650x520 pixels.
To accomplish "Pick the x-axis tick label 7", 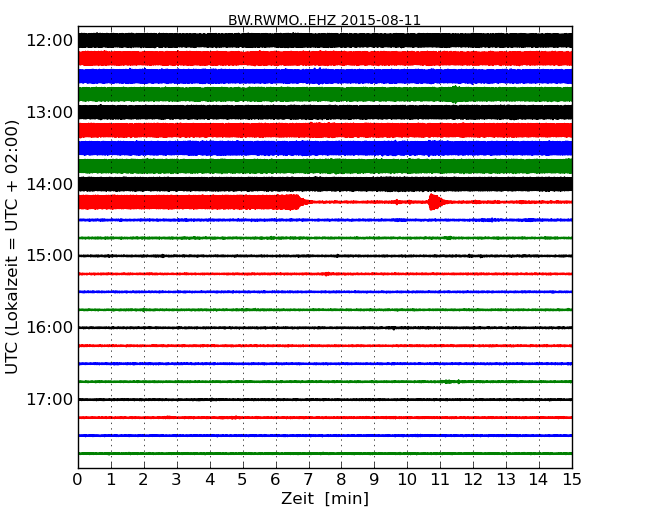I will (x=308, y=480).
